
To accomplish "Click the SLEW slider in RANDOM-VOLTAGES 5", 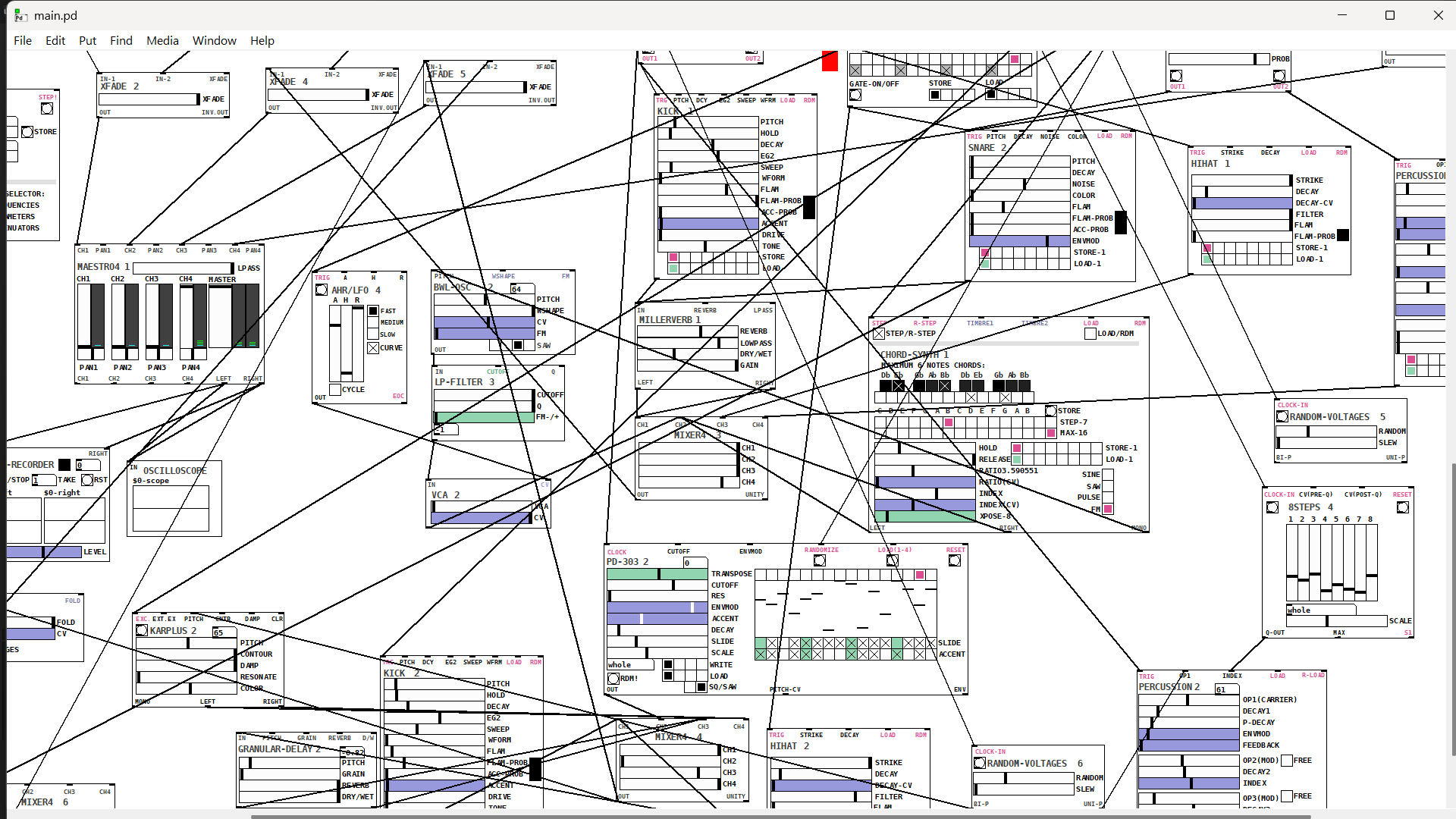I will pos(1326,444).
